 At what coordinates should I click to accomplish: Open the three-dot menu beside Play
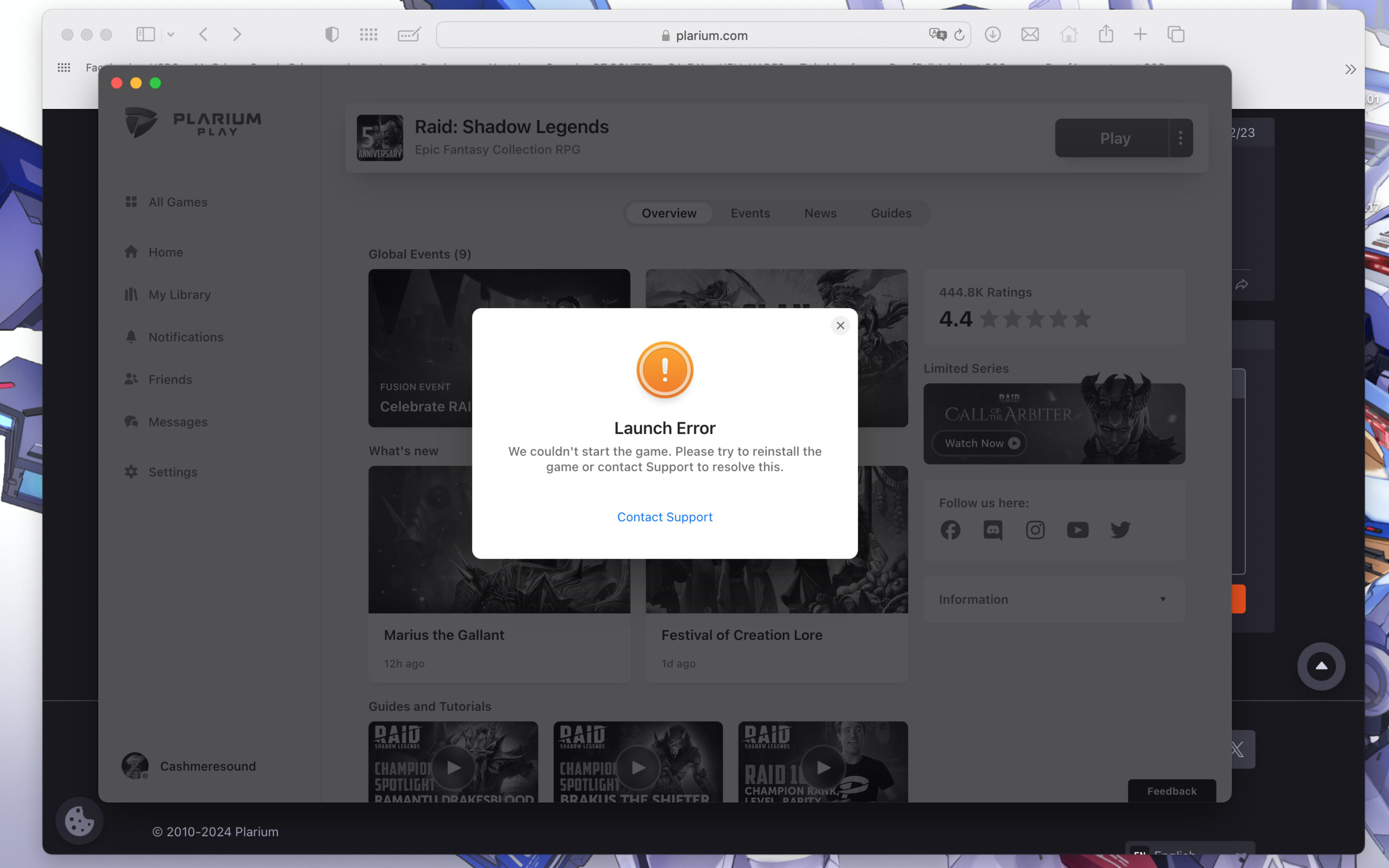point(1181,138)
